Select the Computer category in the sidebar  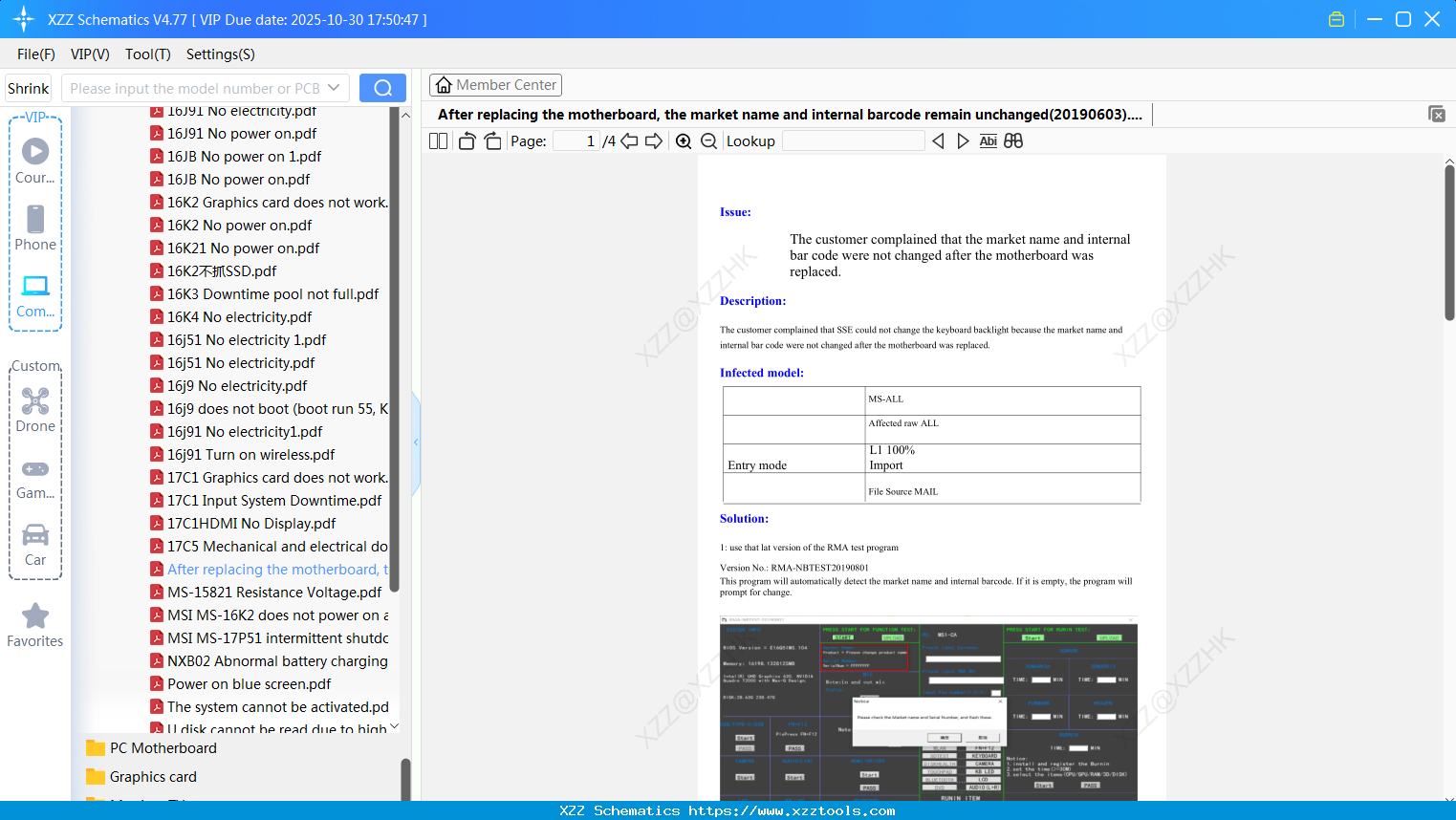35,296
